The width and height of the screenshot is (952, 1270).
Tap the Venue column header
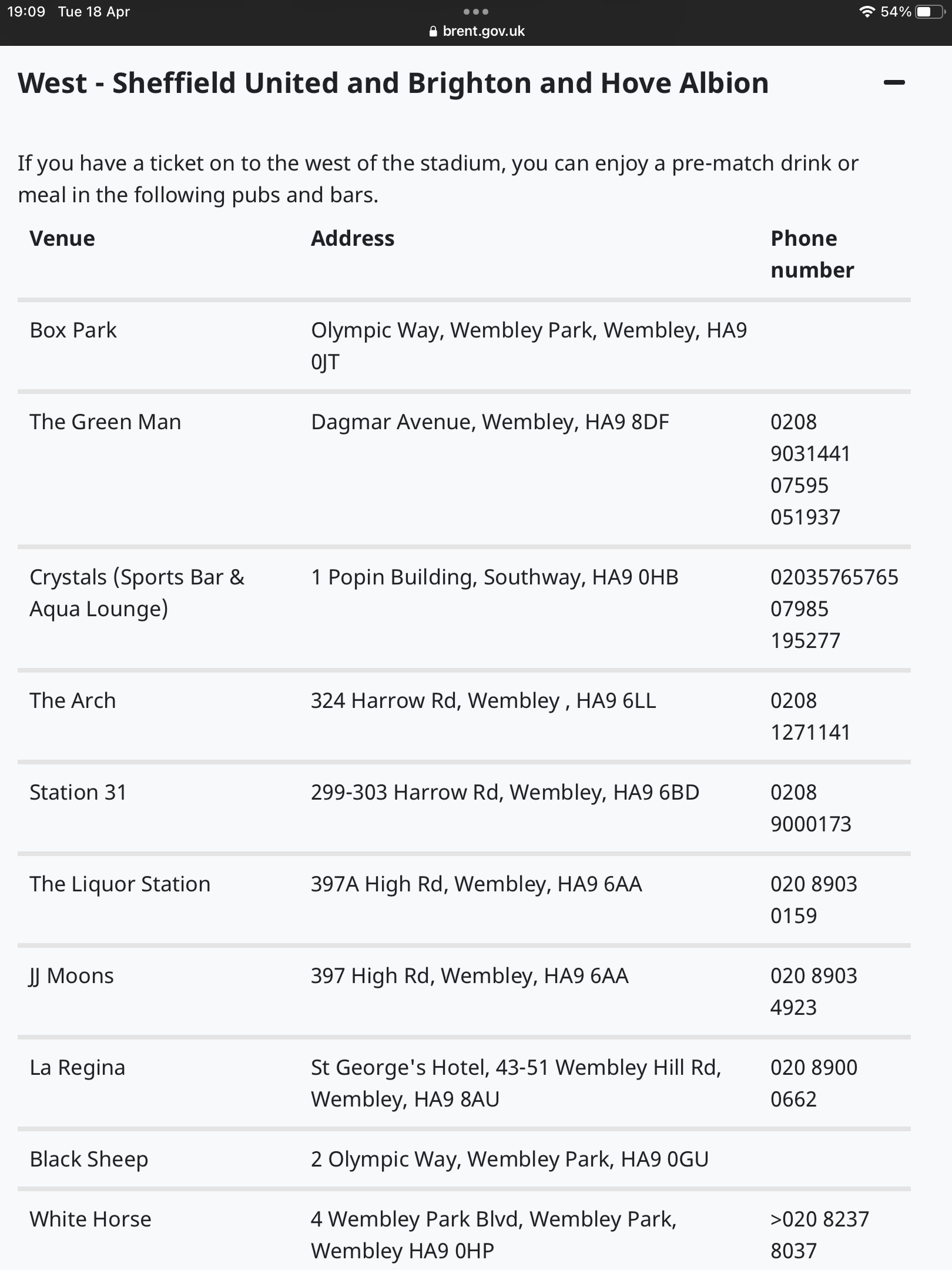(62, 239)
